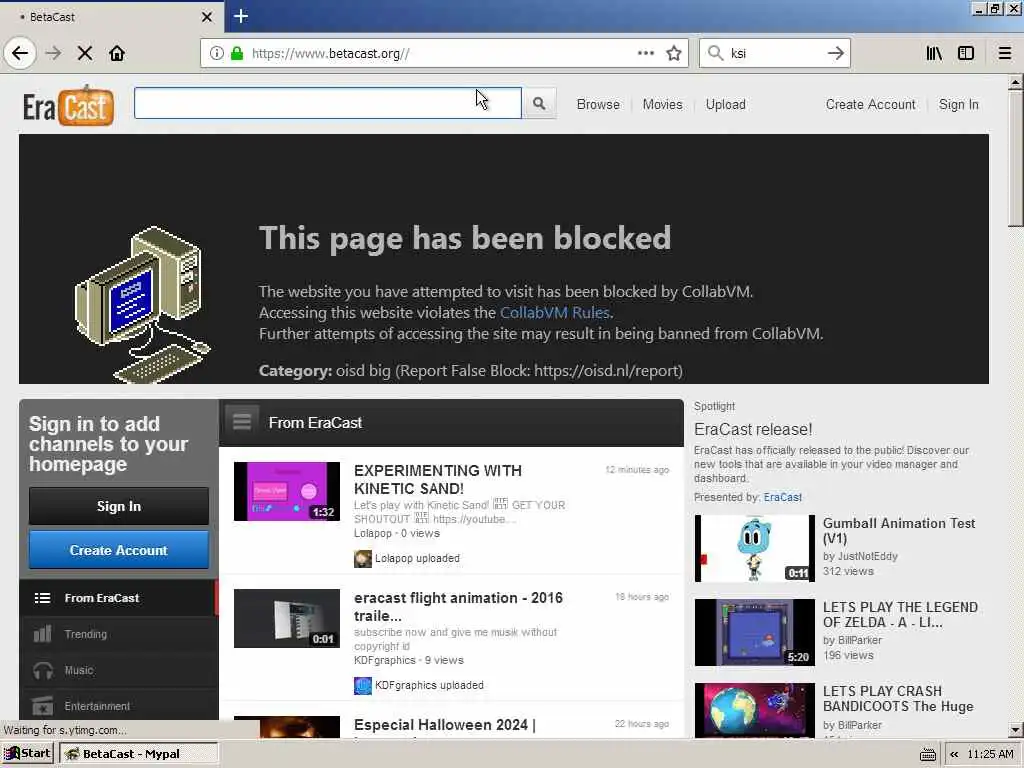Click the Presented by EraCast link
The width and height of the screenshot is (1024, 768).
tap(782, 497)
